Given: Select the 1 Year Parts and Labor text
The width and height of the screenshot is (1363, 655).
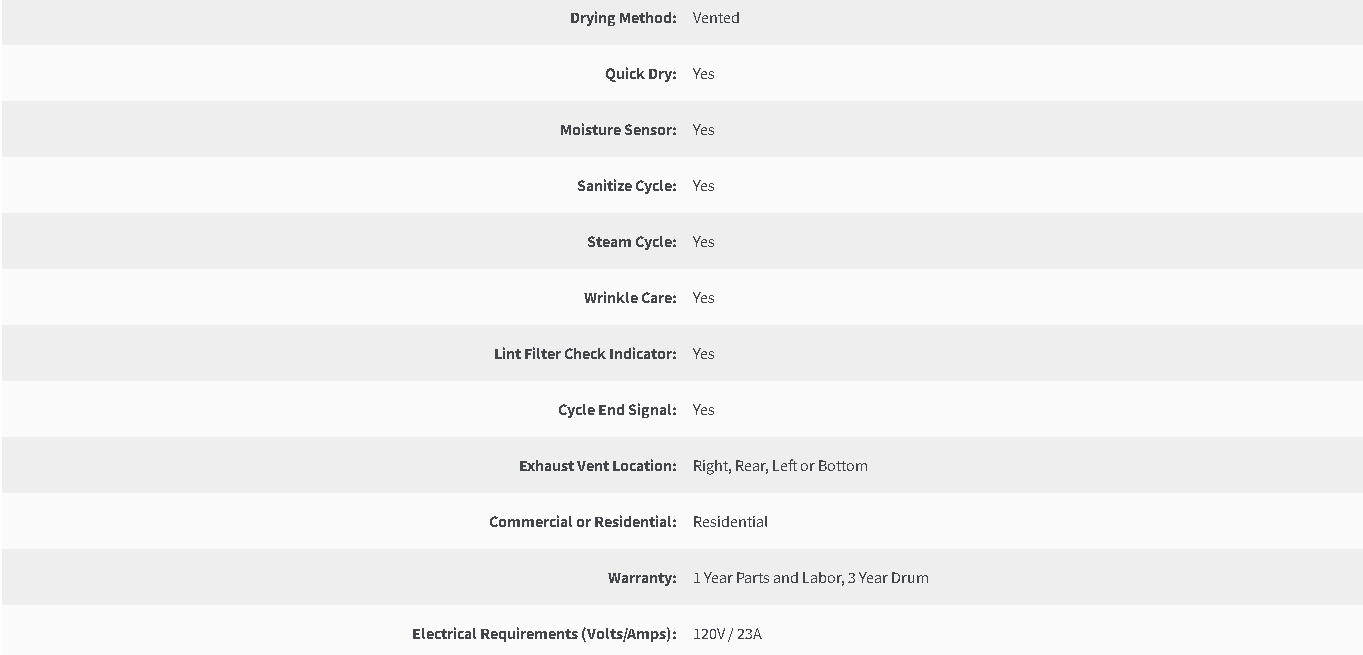Looking at the screenshot, I should tap(767, 578).
